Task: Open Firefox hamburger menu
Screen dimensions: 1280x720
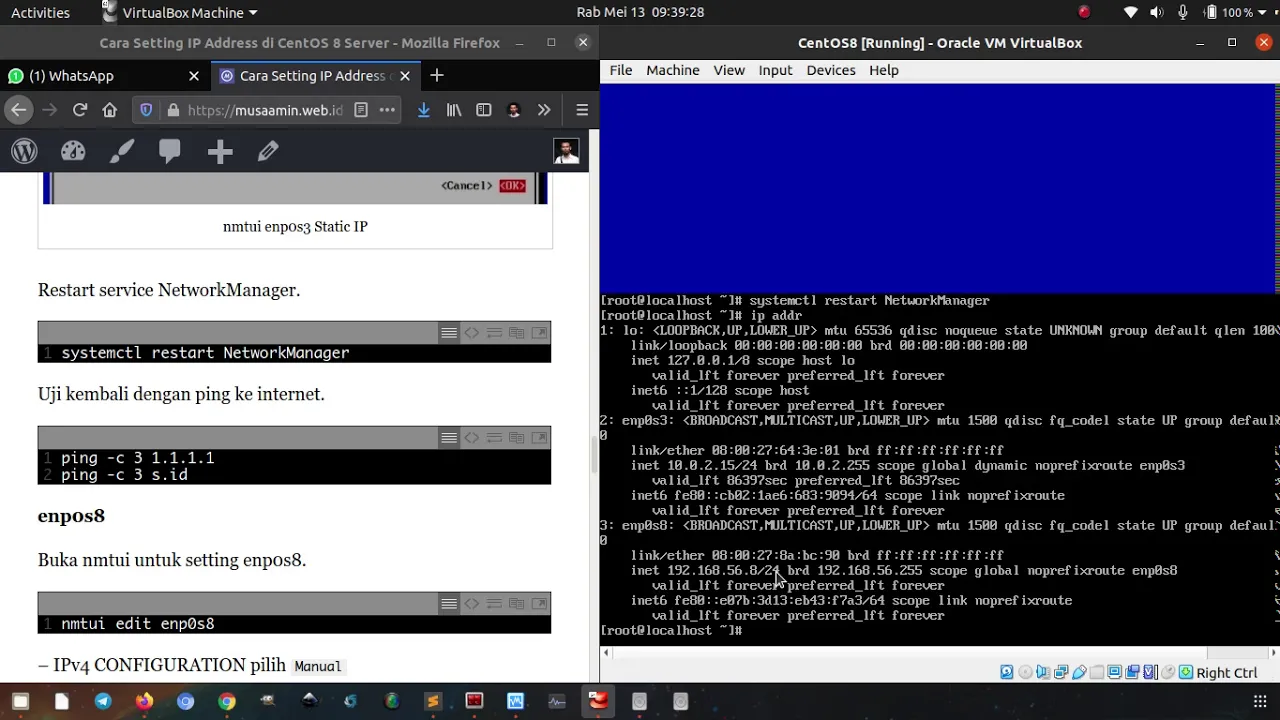Action: (582, 110)
